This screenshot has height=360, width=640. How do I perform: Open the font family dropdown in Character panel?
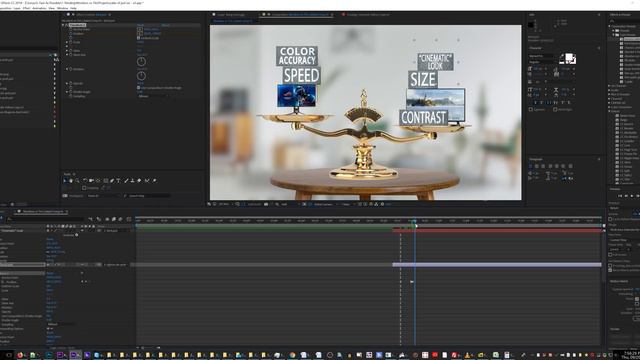coord(542,56)
